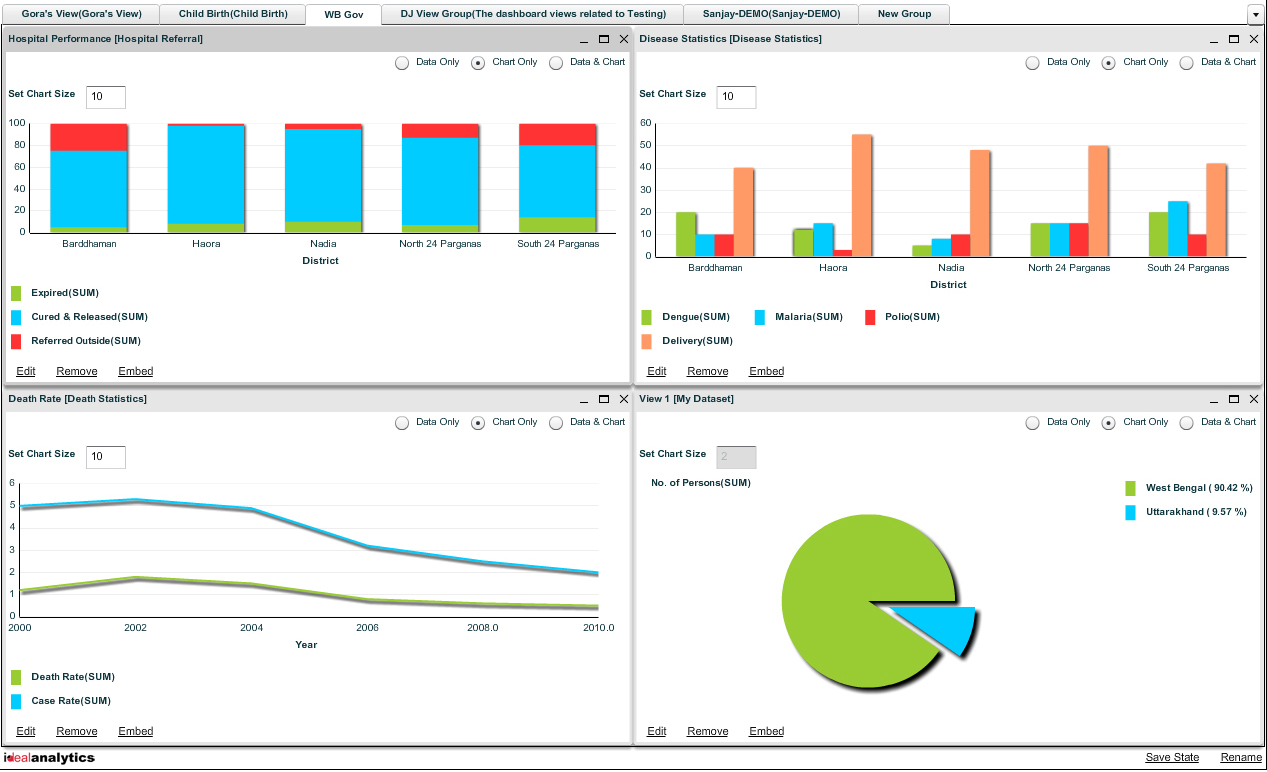The width and height of the screenshot is (1267, 772).
Task: Click the green Dengue(SUM) legend marker
Action: click(x=648, y=317)
